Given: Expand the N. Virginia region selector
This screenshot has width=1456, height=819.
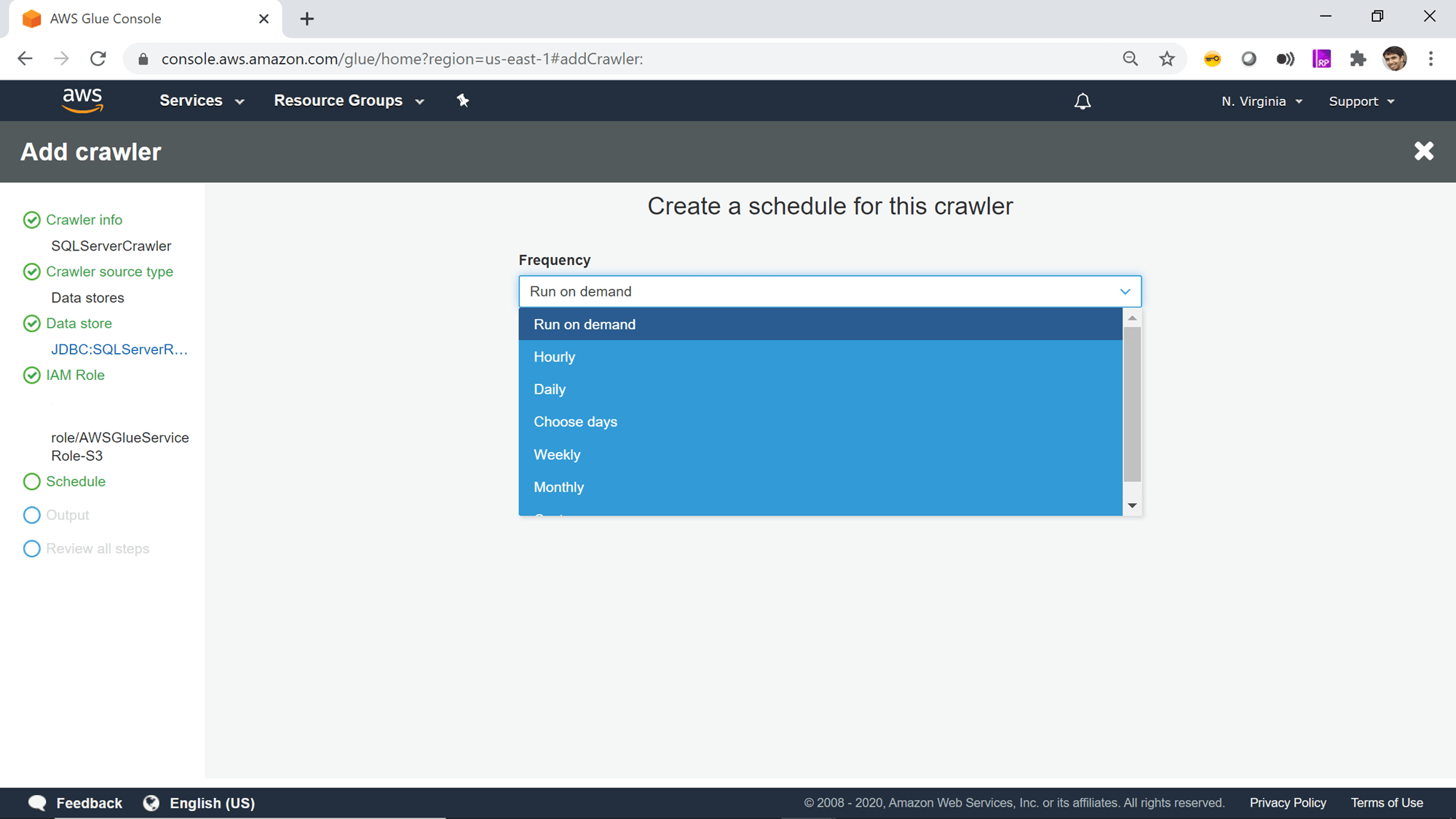Looking at the screenshot, I should 1261,101.
